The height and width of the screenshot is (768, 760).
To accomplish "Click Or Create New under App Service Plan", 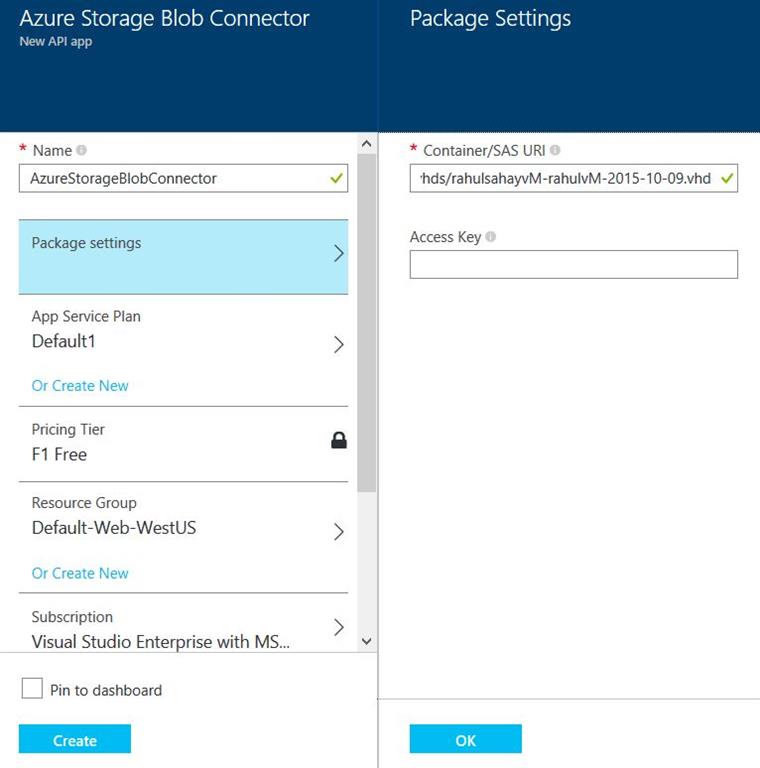I will (80, 386).
